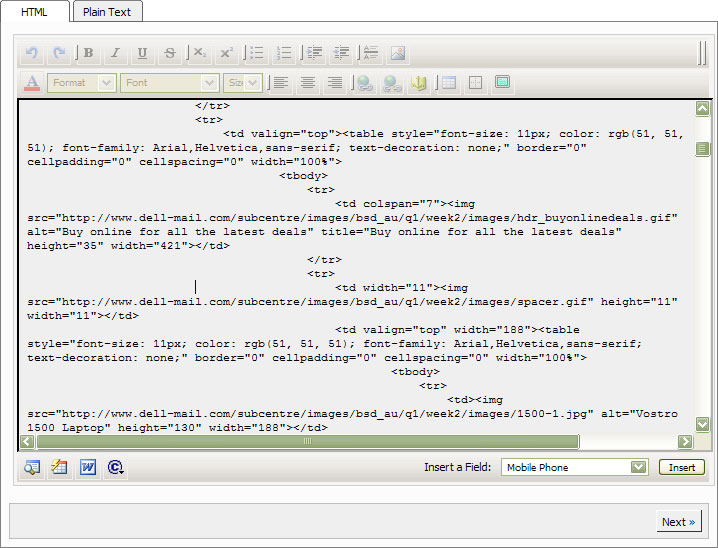Apply superscript formatting
This screenshot has width=718, height=548.
pos(226,53)
